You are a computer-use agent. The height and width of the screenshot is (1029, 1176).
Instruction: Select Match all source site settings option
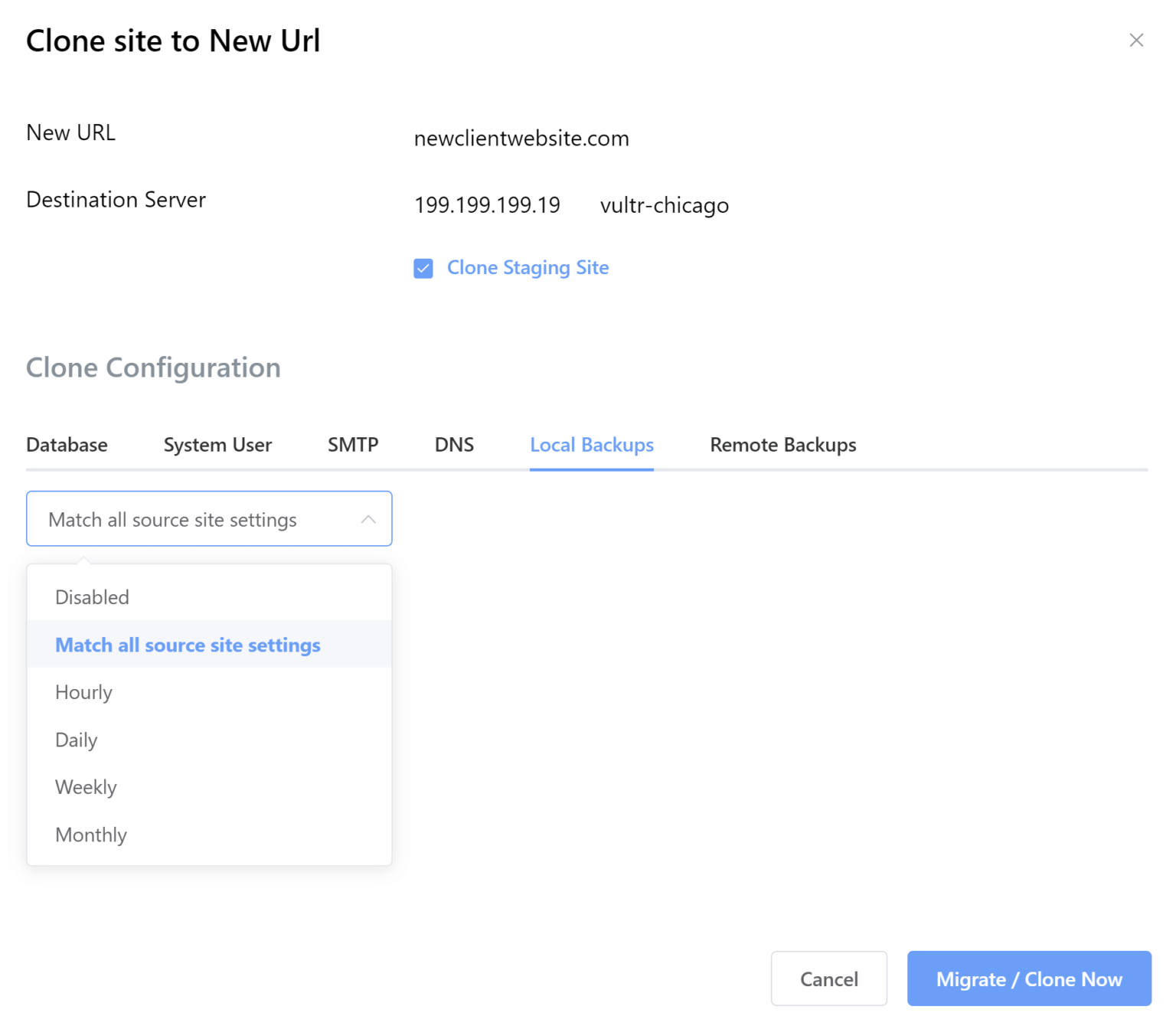click(188, 645)
